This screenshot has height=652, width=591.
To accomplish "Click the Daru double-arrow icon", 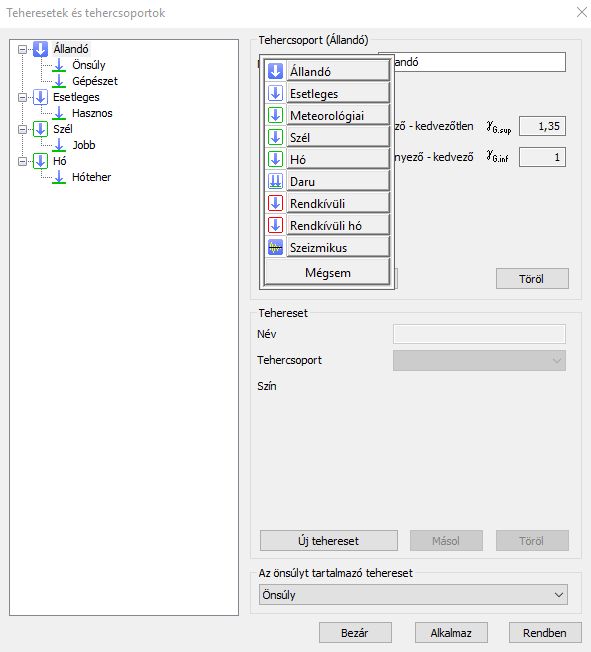I will 275,181.
